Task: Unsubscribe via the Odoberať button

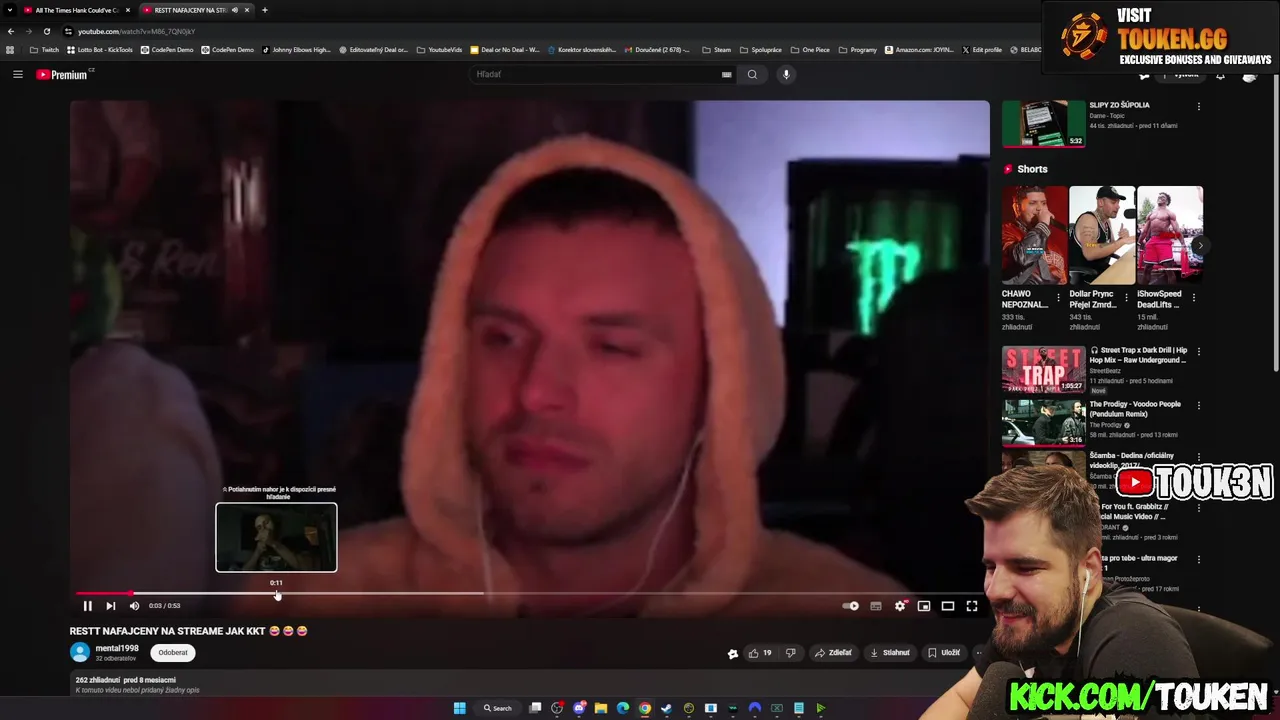Action: pyautogui.click(x=173, y=653)
